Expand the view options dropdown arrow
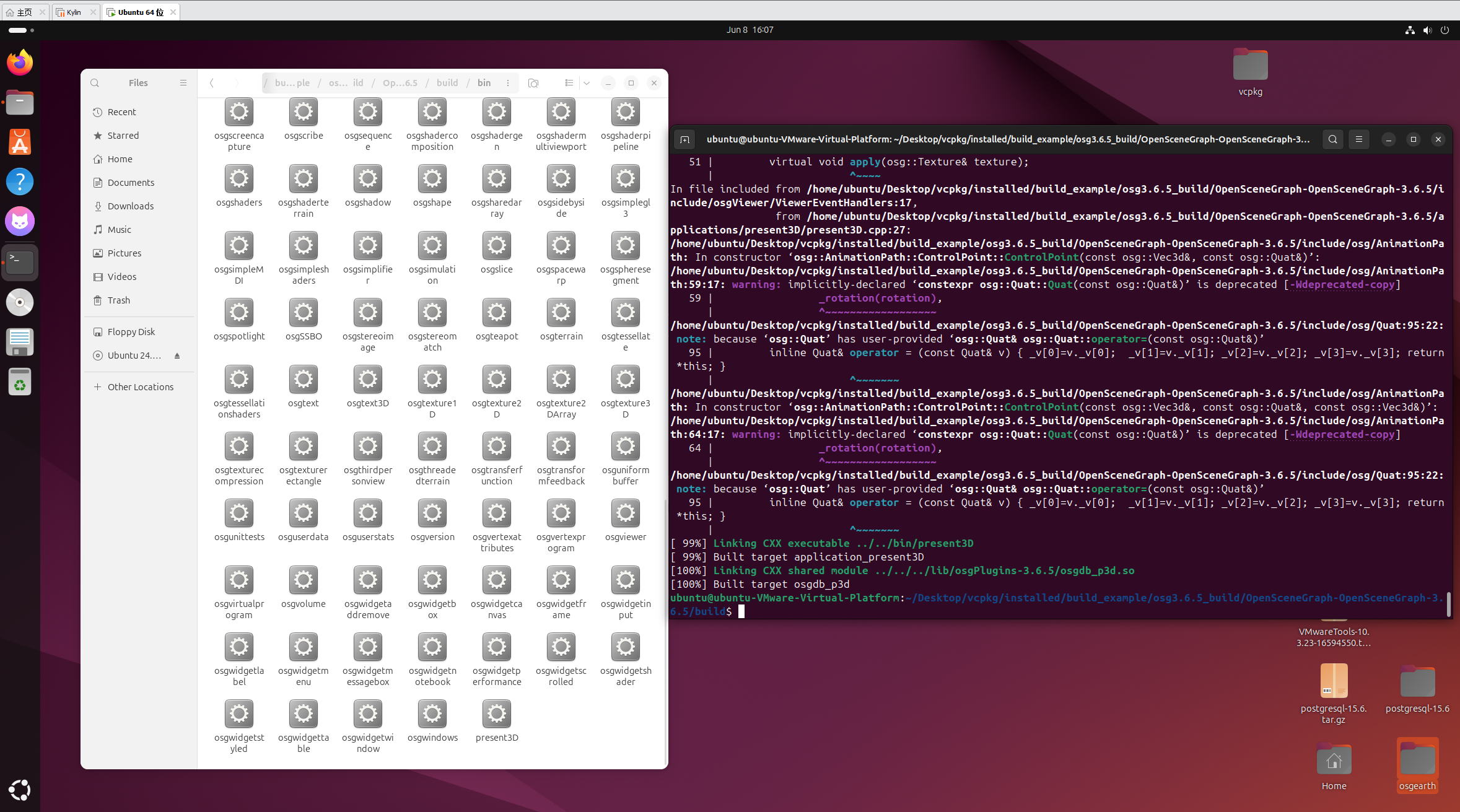Image resolution: width=1460 pixels, height=812 pixels. point(587,83)
